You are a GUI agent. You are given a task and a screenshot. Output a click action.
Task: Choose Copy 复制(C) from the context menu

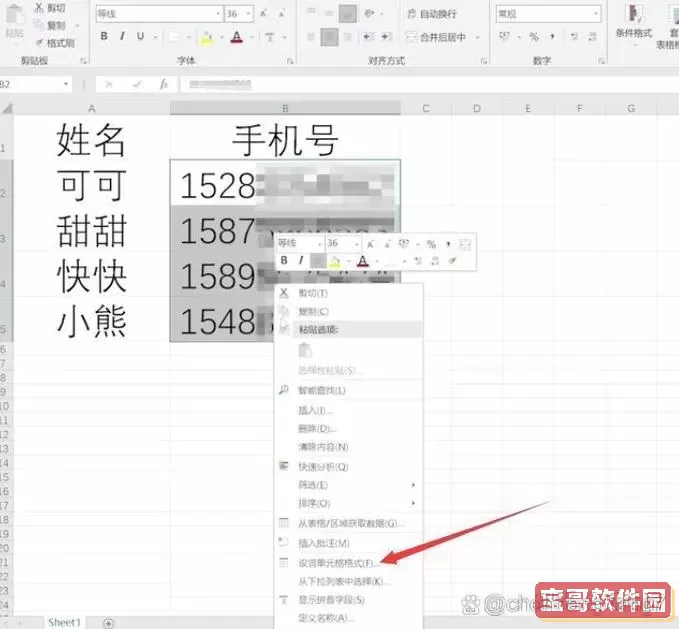click(x=349, y=311)
